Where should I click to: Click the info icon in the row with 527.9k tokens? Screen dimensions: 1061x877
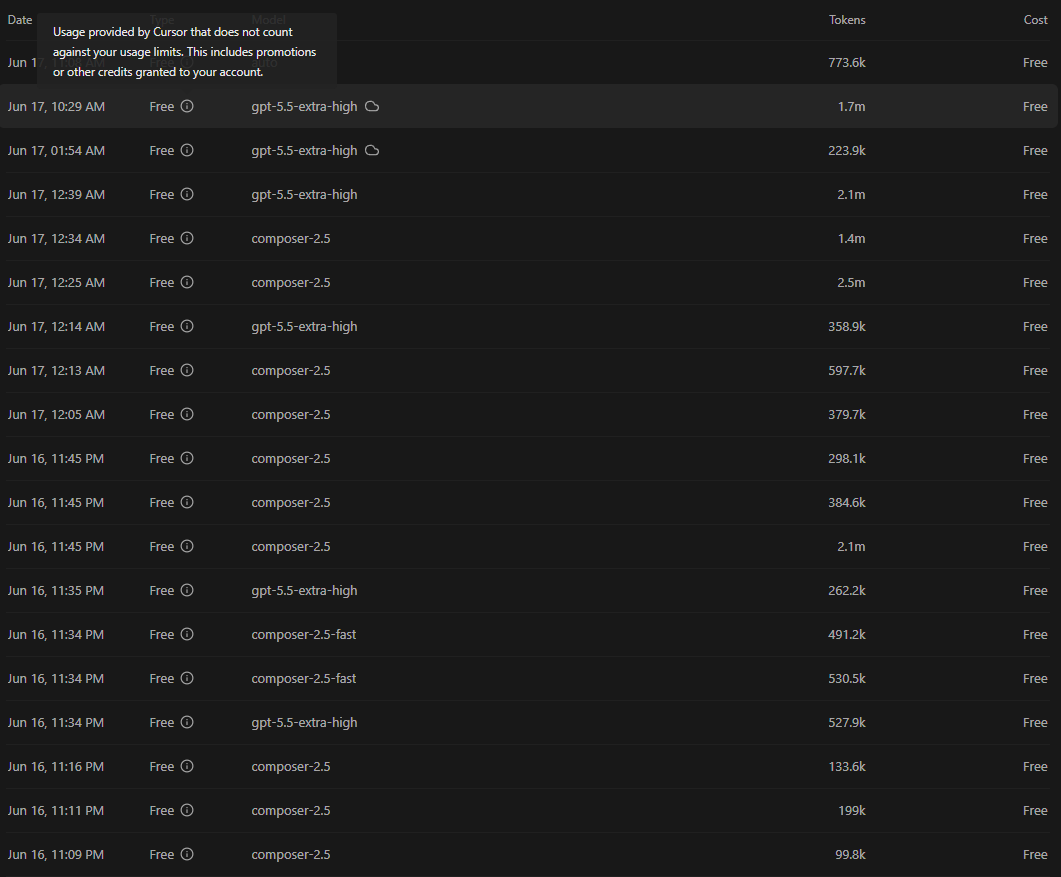pos(187,722)
